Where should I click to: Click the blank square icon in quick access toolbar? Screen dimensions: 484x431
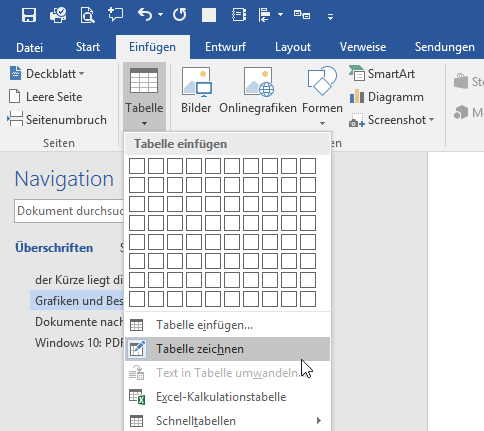209,15
